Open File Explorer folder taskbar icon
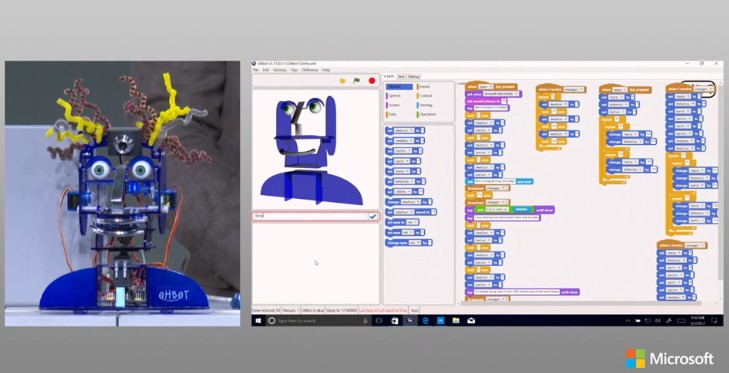Image resolution: width=729 pixels, height=373 pixels. tap(456, 320)
